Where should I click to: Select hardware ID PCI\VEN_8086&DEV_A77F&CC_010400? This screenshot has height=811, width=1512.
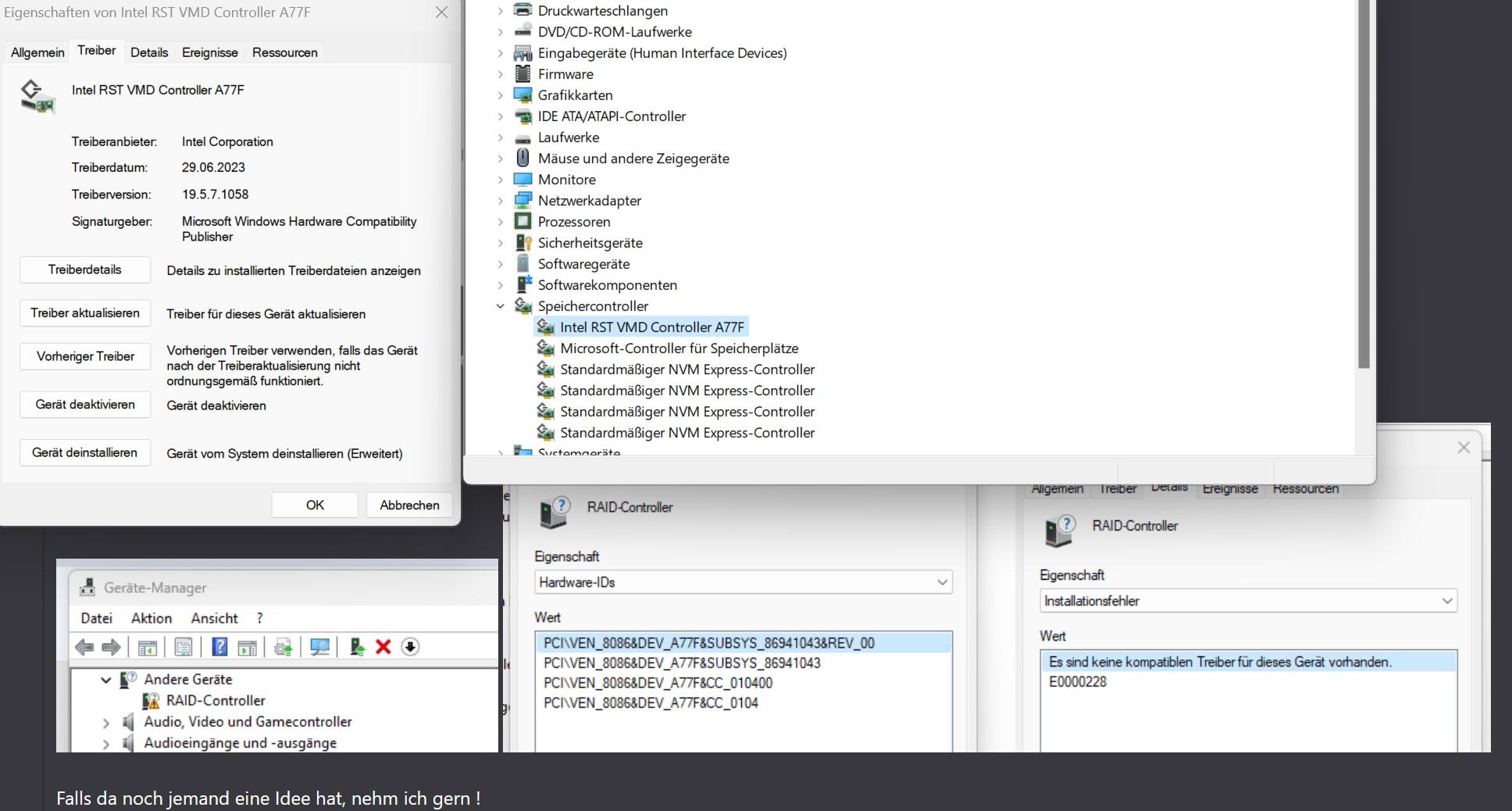(658, 683)
